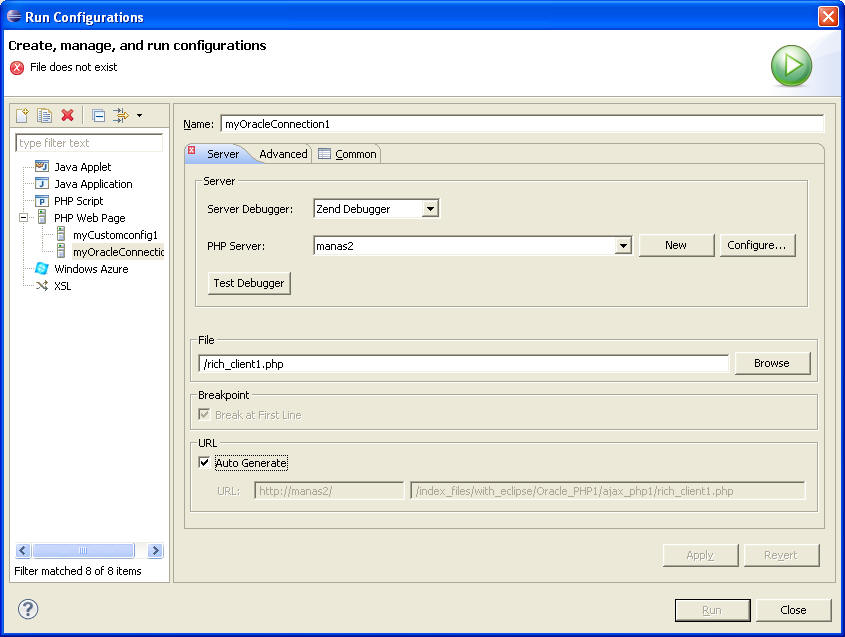Screen dimensions: 845x637
Task: Select myCustomconfig1 configuration
Action: point(115,235)
